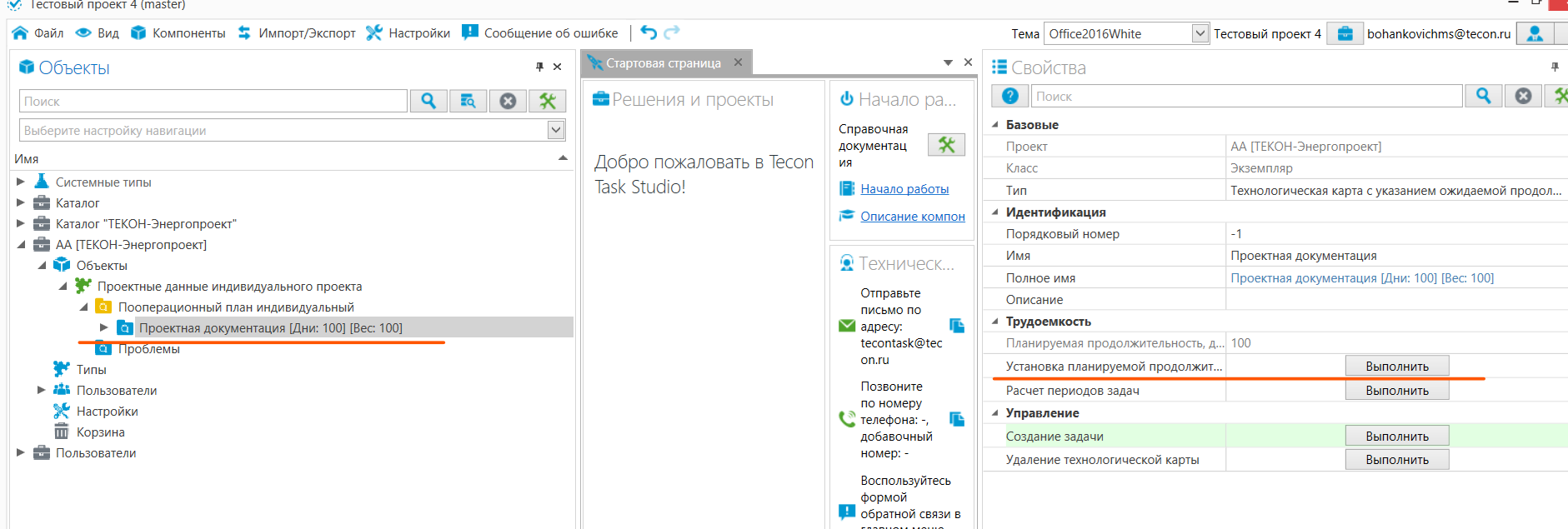Expand the Системные типы tree node

point(21,182)
